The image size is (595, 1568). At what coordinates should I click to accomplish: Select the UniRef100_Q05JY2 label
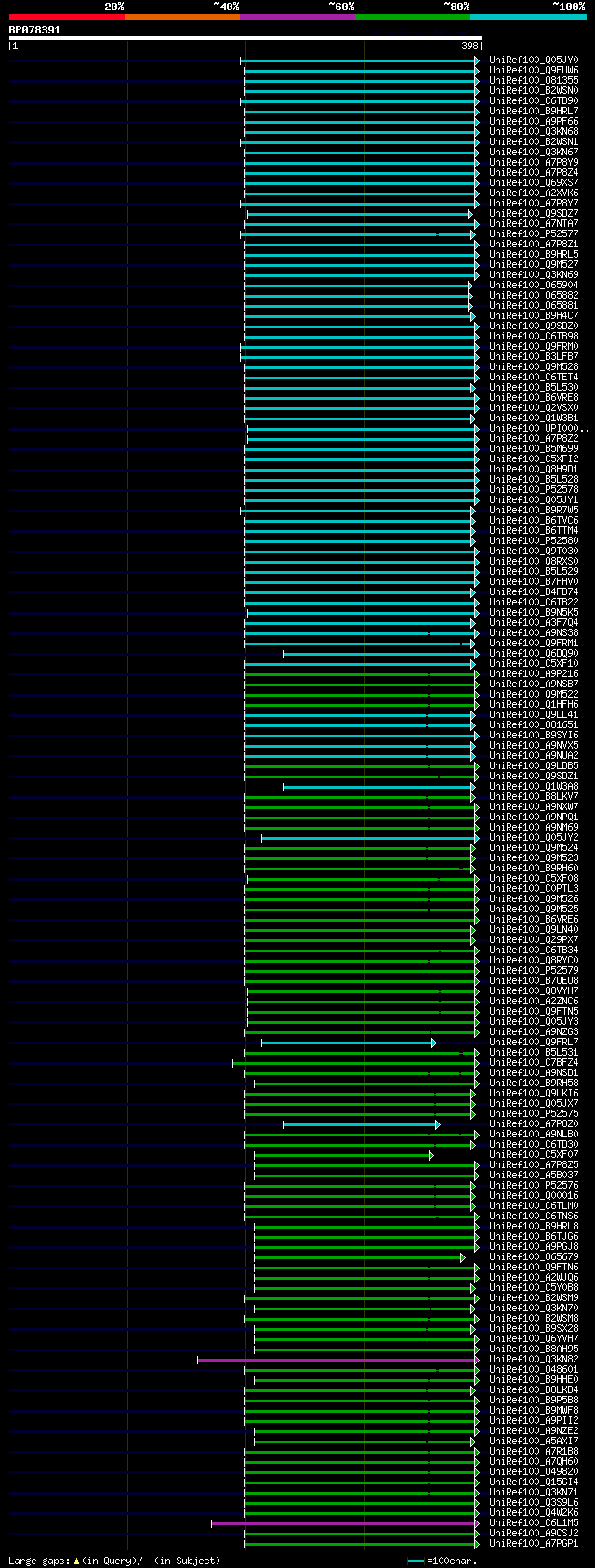point(534,838)
